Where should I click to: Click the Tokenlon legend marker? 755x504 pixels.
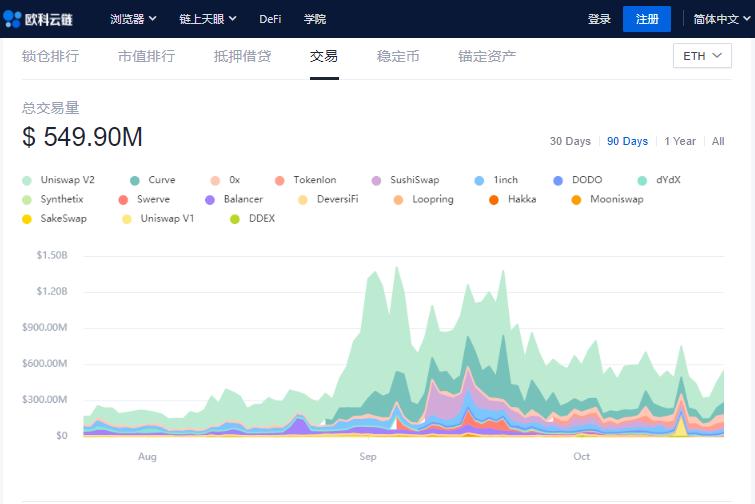coord(279,181)
